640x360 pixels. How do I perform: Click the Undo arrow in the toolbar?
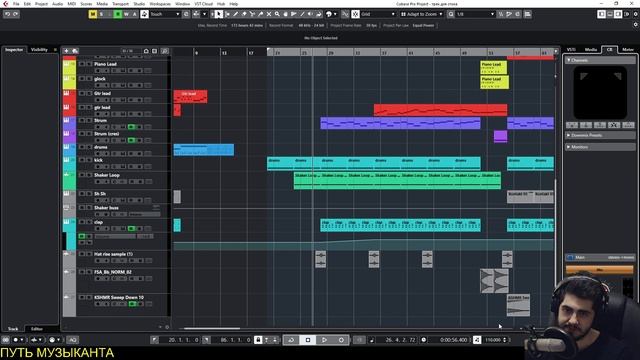[7, 14]
